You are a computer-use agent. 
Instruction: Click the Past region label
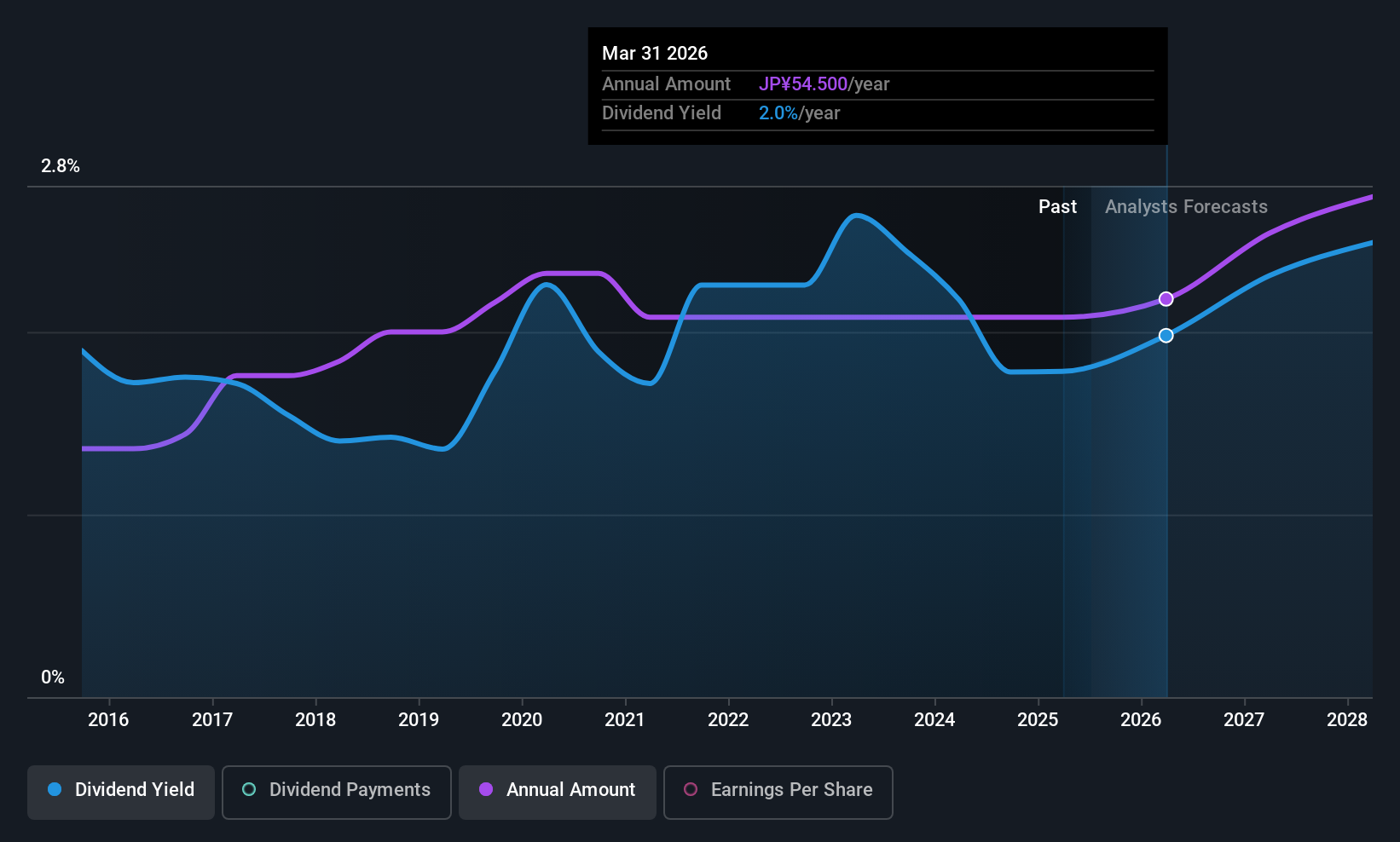coord(1057,207)
